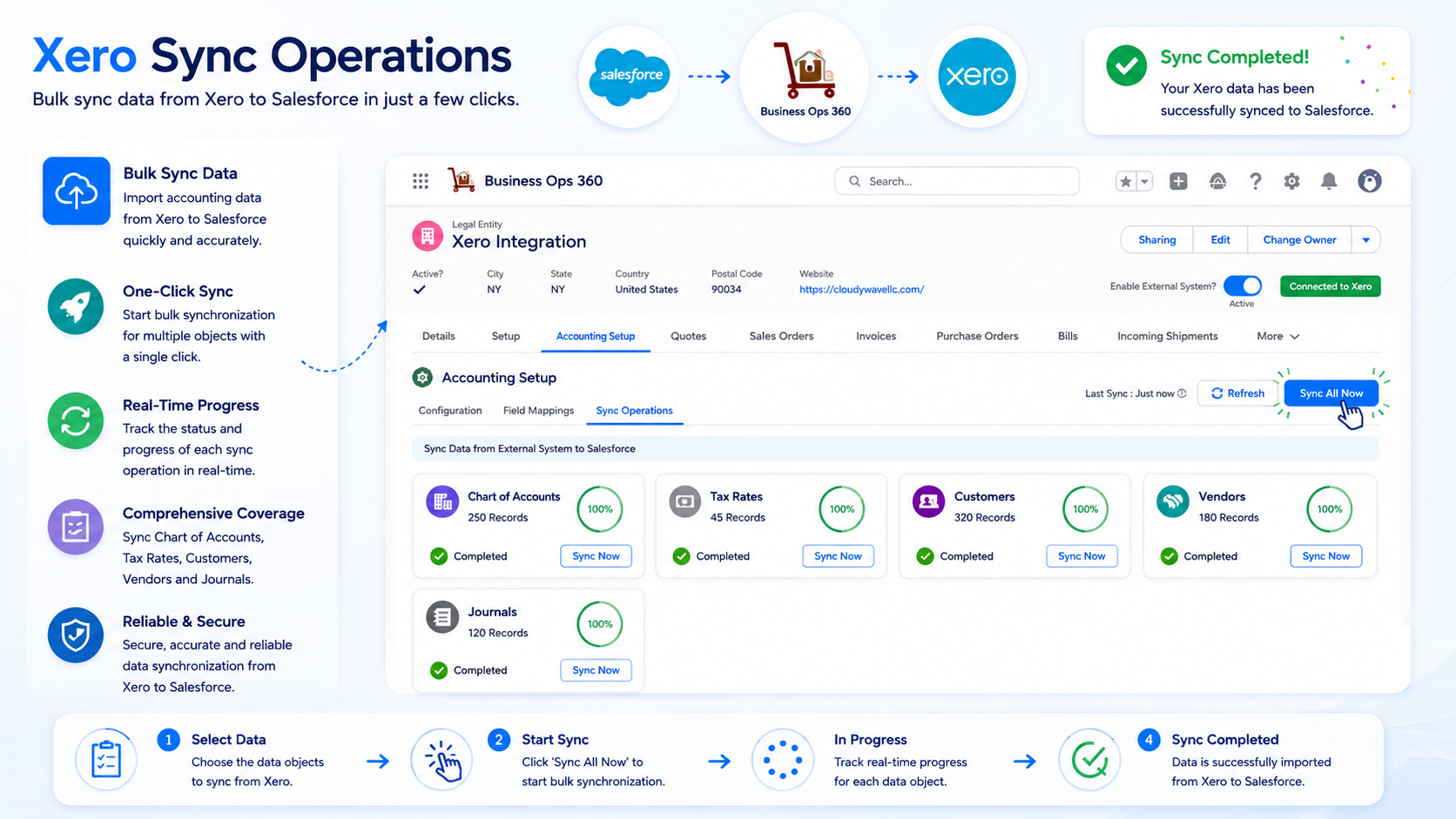Open the Purchase Orders tab
Image resolution: width=1456 pixels, height=819 pixels.
[x=977, y=336]
